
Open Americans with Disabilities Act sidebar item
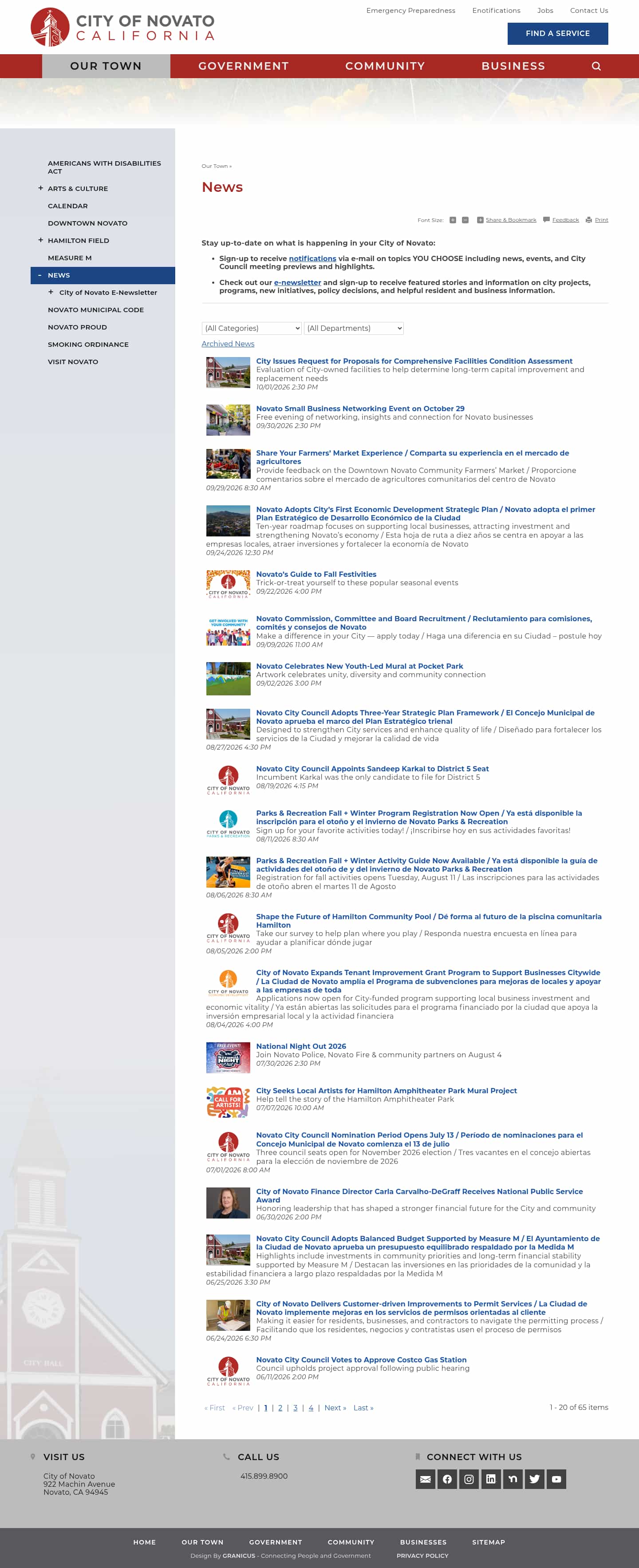point(105,167)
